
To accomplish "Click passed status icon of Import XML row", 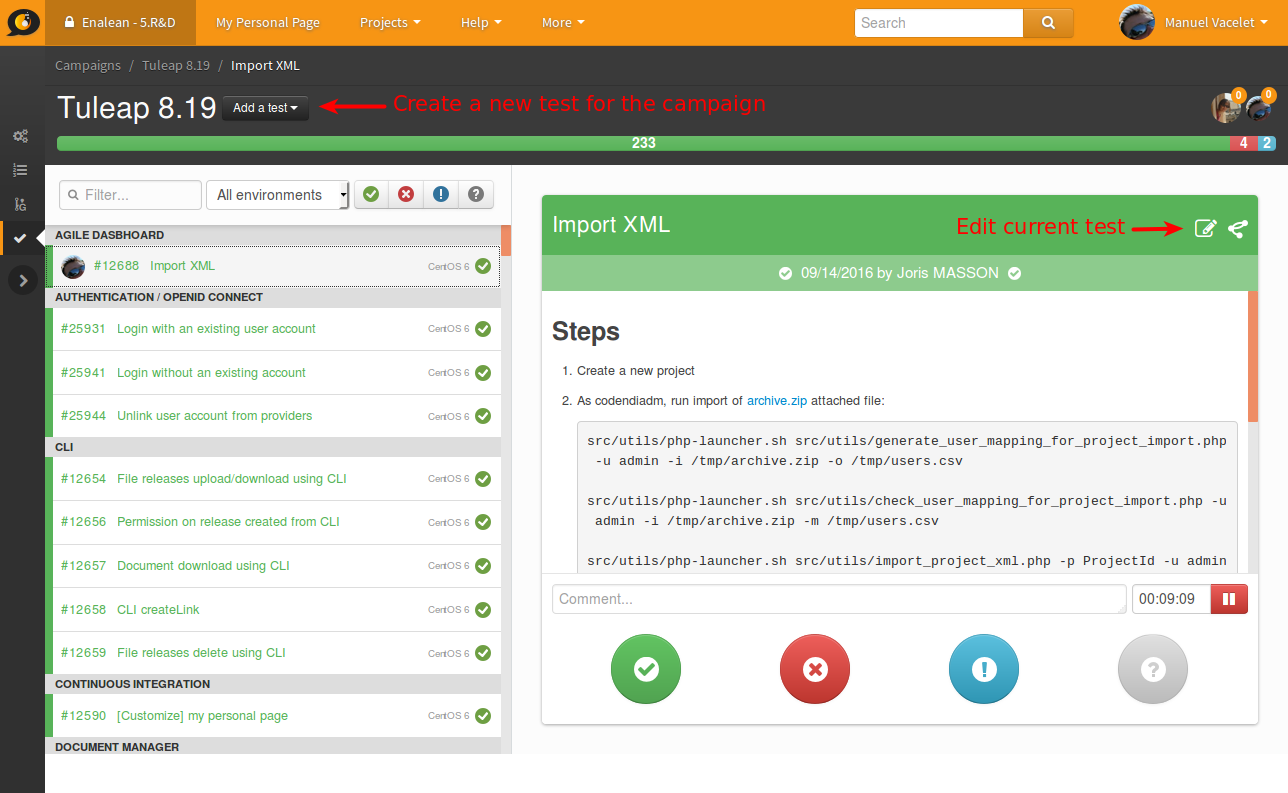I will (483, 266).
